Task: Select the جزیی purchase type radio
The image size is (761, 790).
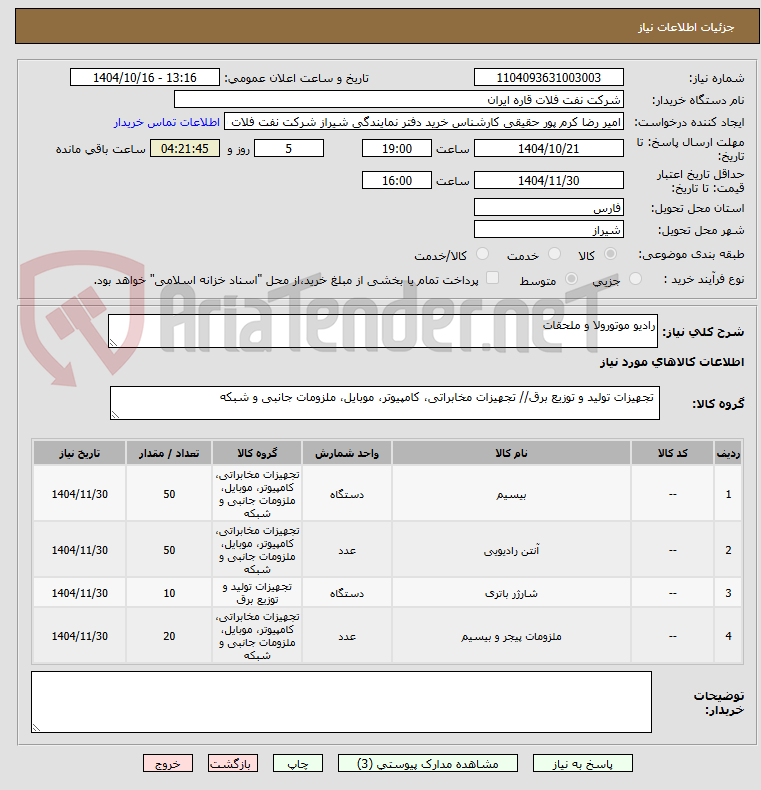Action: (x=636, y=279)
